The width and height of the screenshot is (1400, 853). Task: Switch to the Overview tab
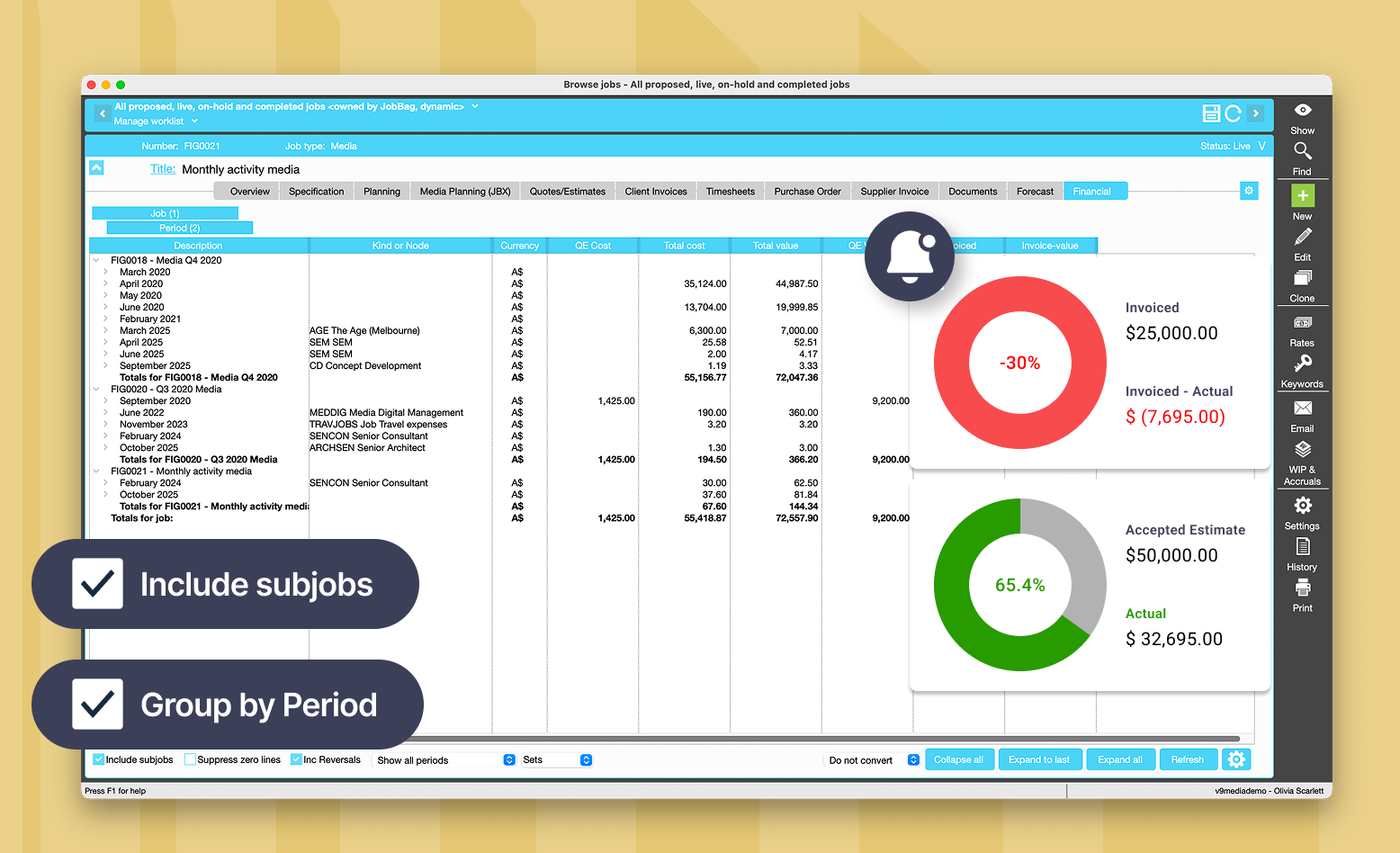tap(249, 192)
